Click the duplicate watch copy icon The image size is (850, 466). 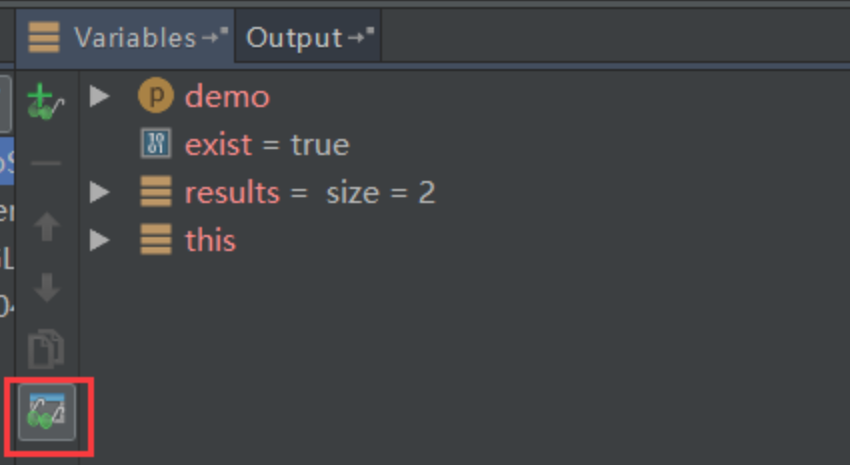pos(46,350)
